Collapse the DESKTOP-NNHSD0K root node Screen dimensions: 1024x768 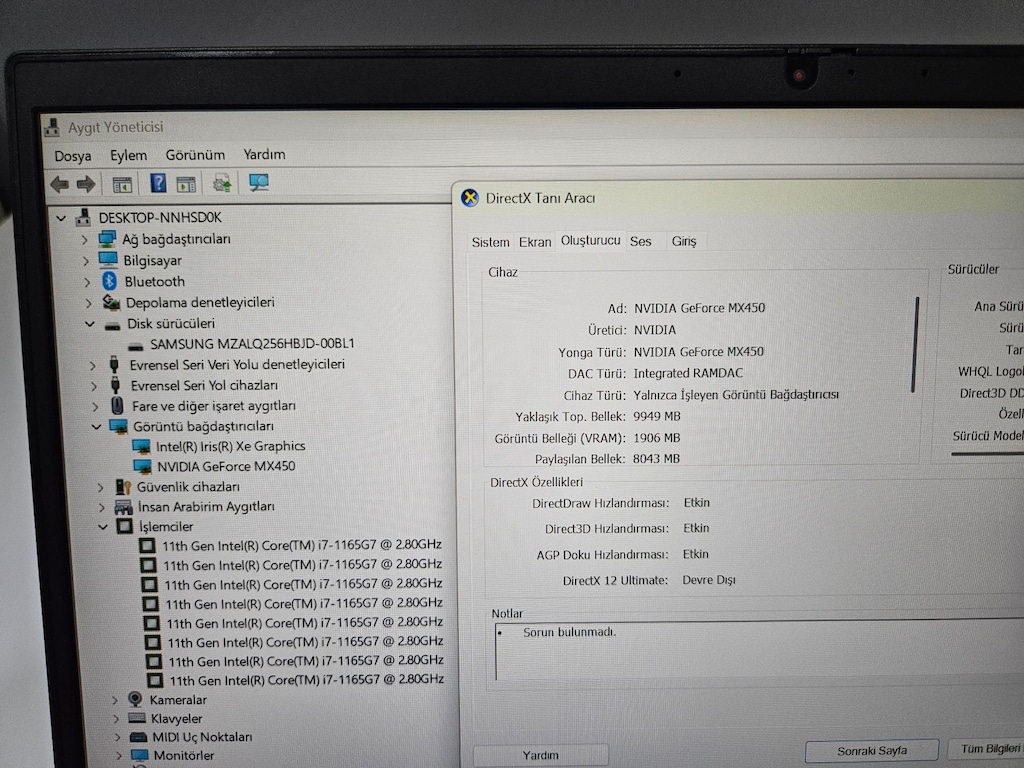click(61, 217)
